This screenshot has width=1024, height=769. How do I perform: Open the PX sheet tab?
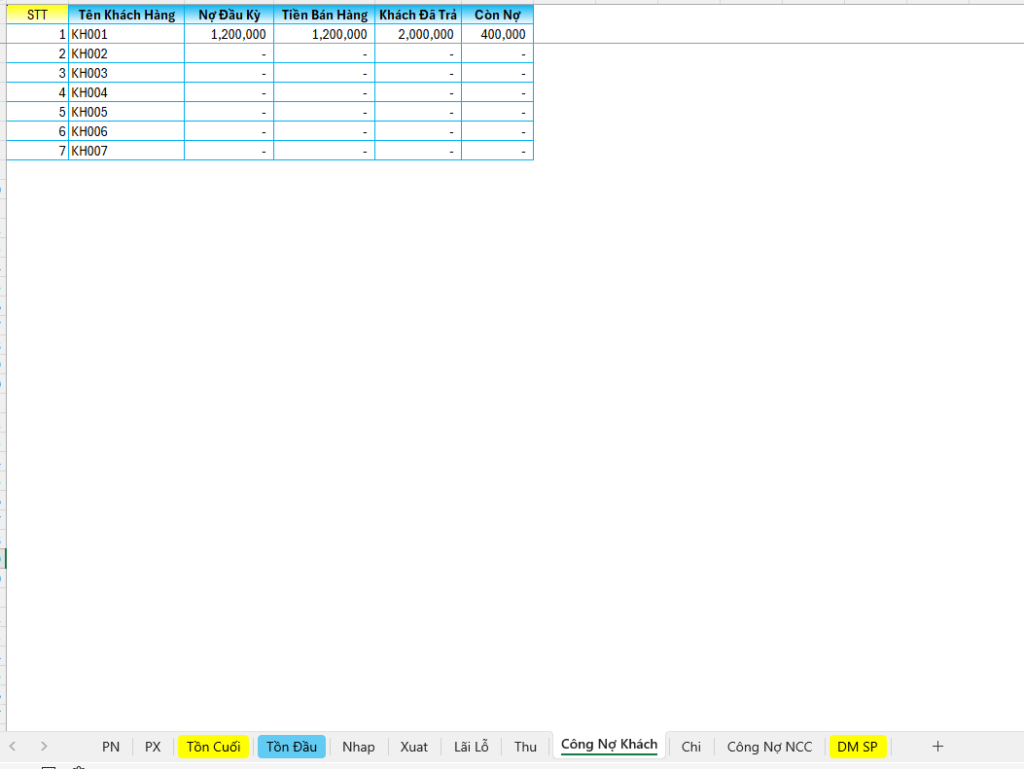coord(152,746)
